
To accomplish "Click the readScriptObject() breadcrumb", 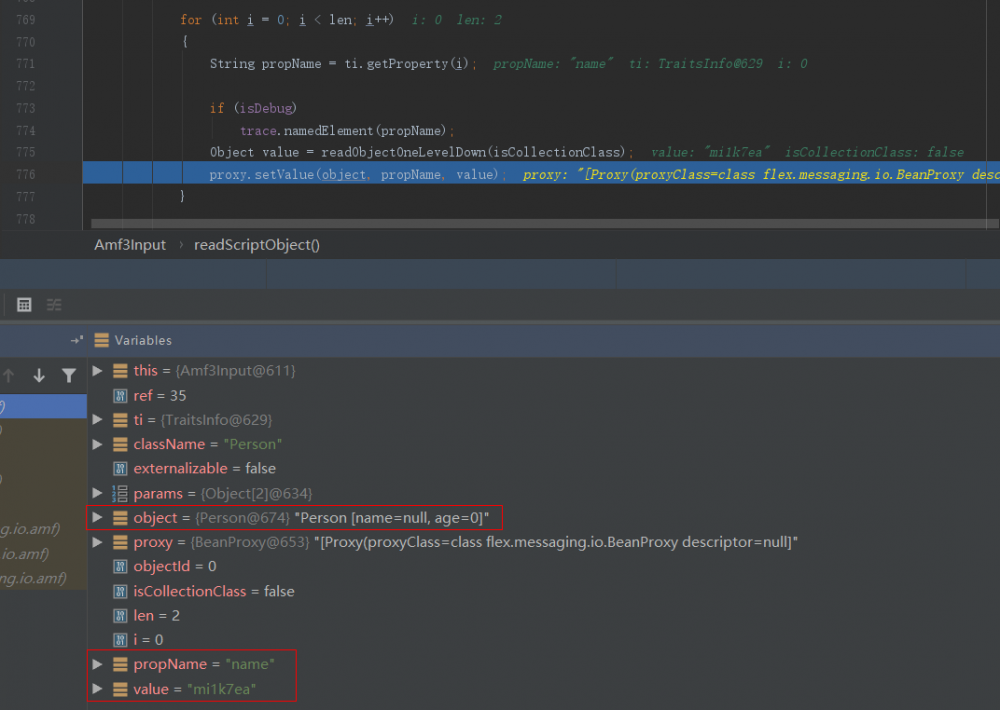I will 256,245.
